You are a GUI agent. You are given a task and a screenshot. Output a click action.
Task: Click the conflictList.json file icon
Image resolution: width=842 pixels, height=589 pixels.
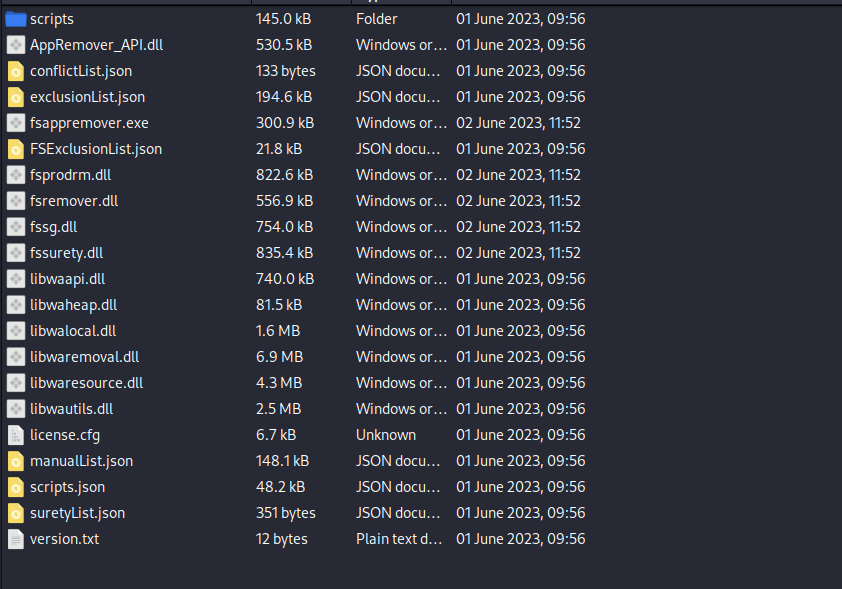click(x=15, y=71)
